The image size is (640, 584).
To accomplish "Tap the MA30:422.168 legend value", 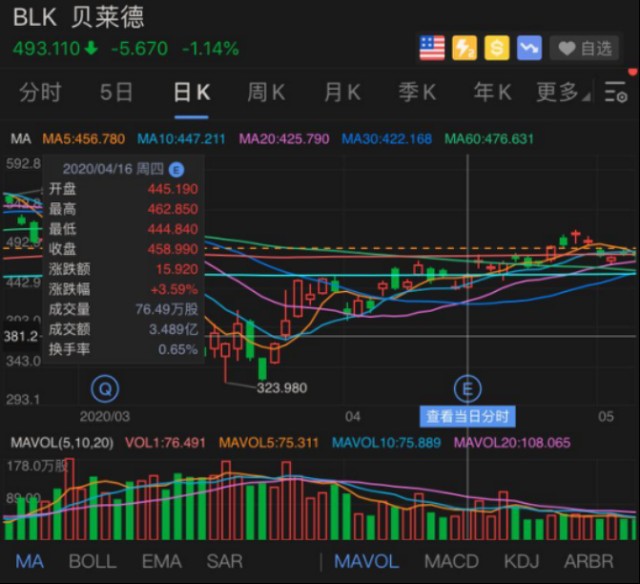I will tap(387, 139).
